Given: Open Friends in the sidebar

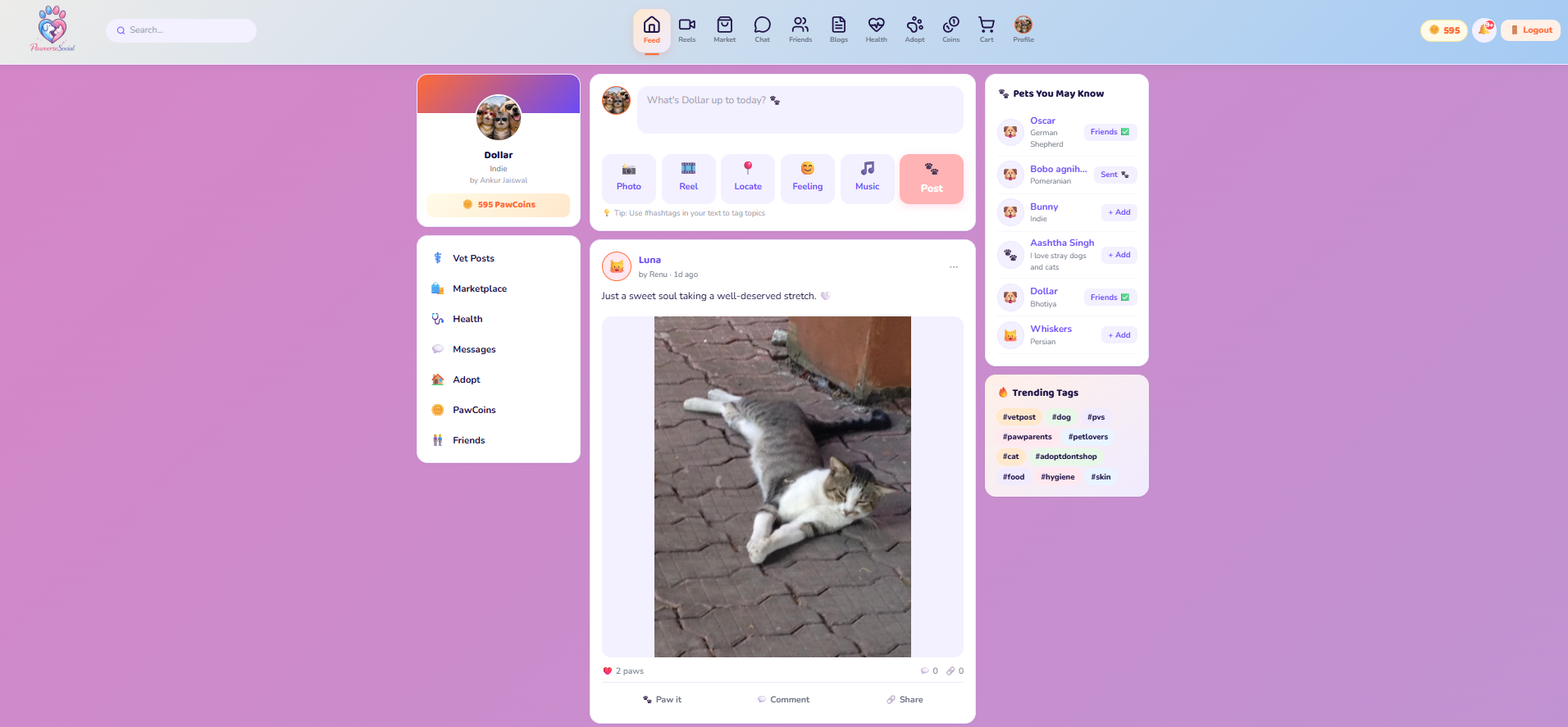Looking at the screenshot, I should [x=499, y=440].
